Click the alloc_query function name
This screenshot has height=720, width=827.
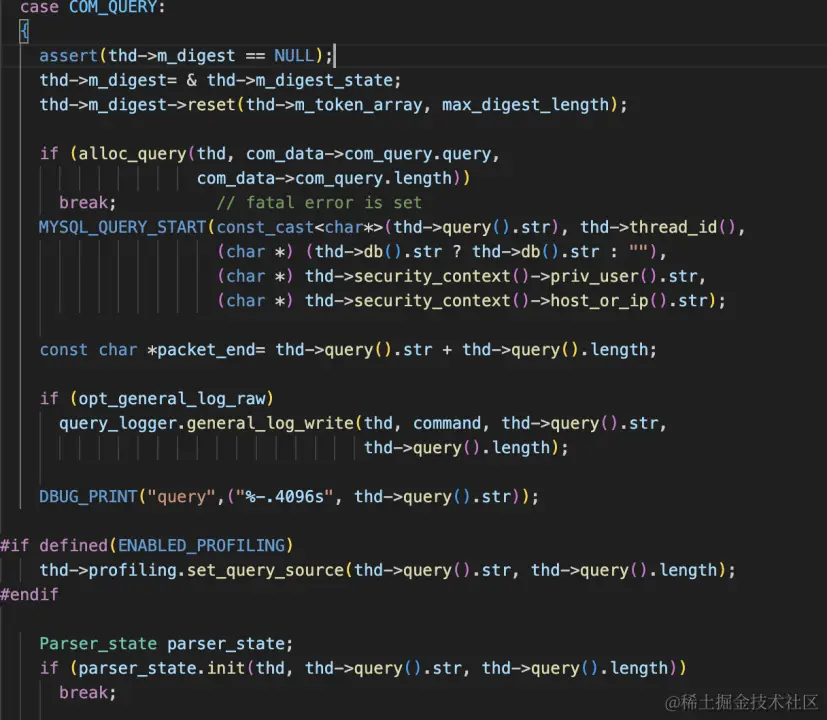point(132,153)
